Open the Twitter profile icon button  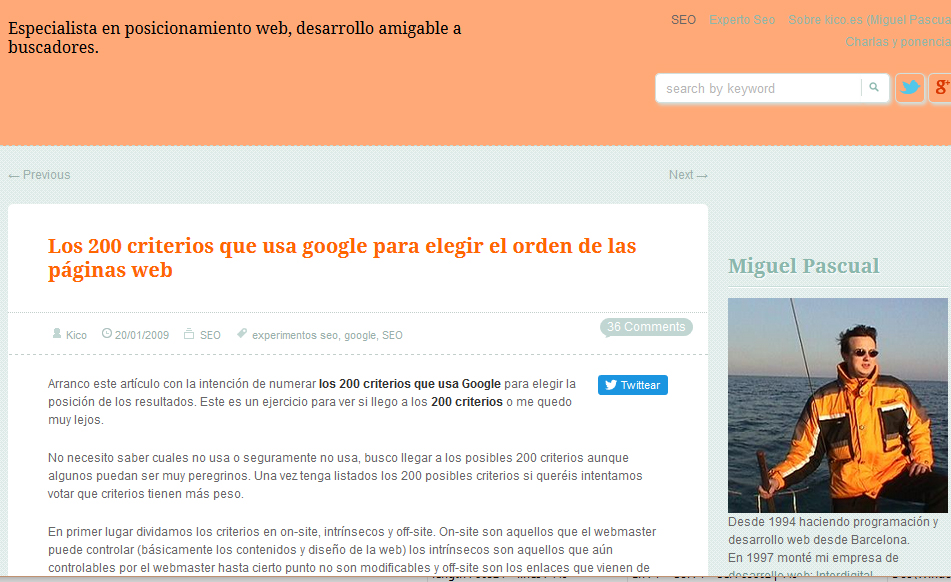click(910, 88)
